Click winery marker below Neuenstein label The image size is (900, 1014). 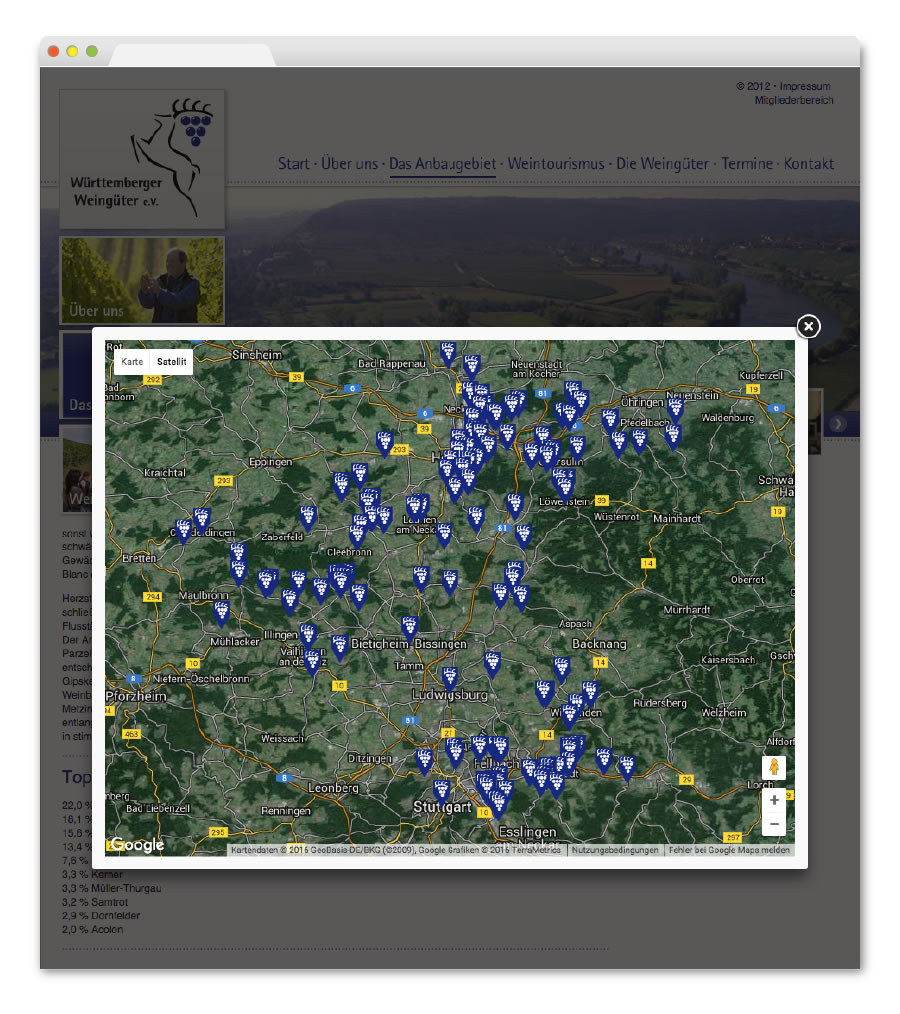pos(676,409)
